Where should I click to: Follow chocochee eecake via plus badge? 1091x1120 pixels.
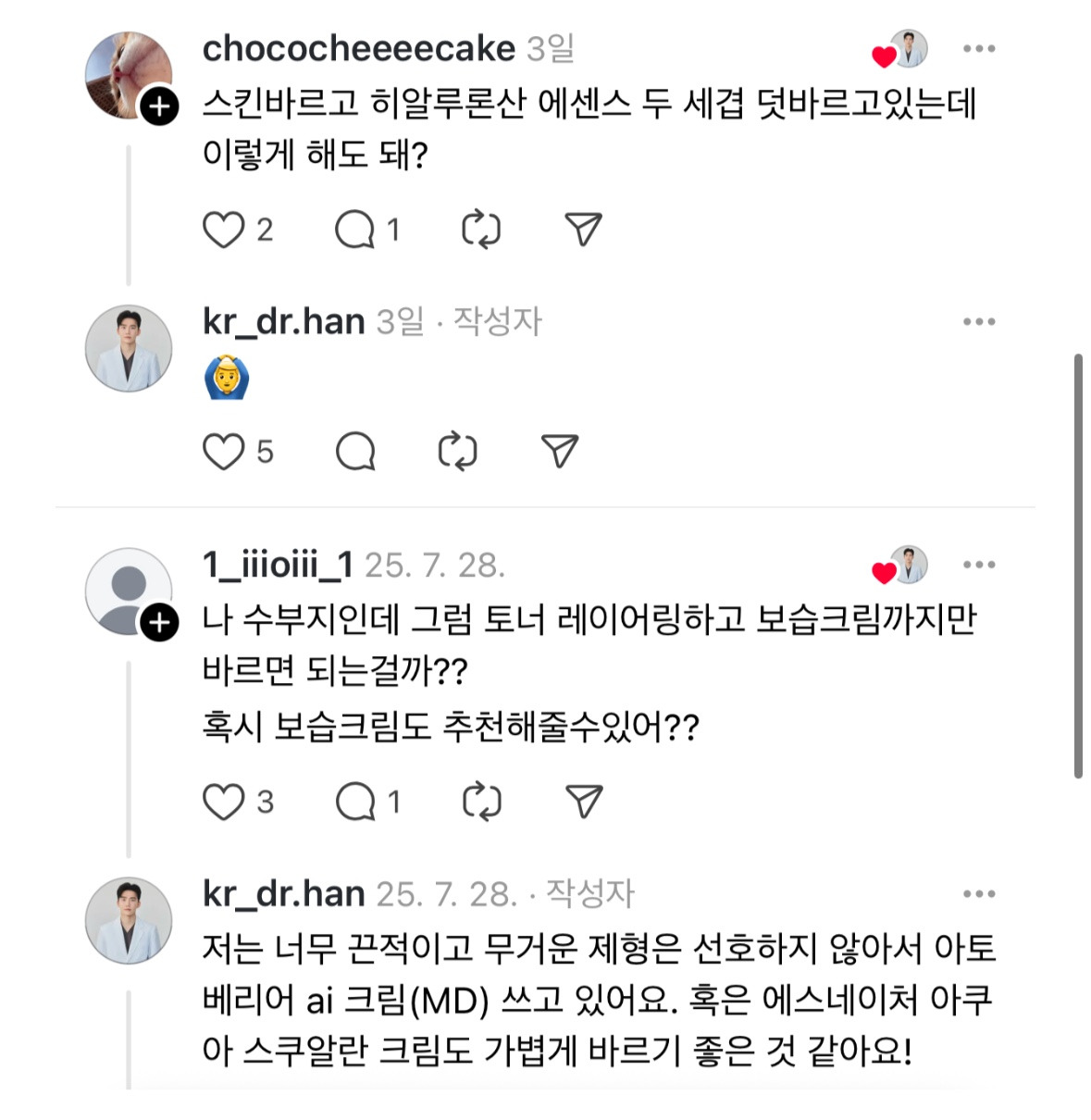159,106
